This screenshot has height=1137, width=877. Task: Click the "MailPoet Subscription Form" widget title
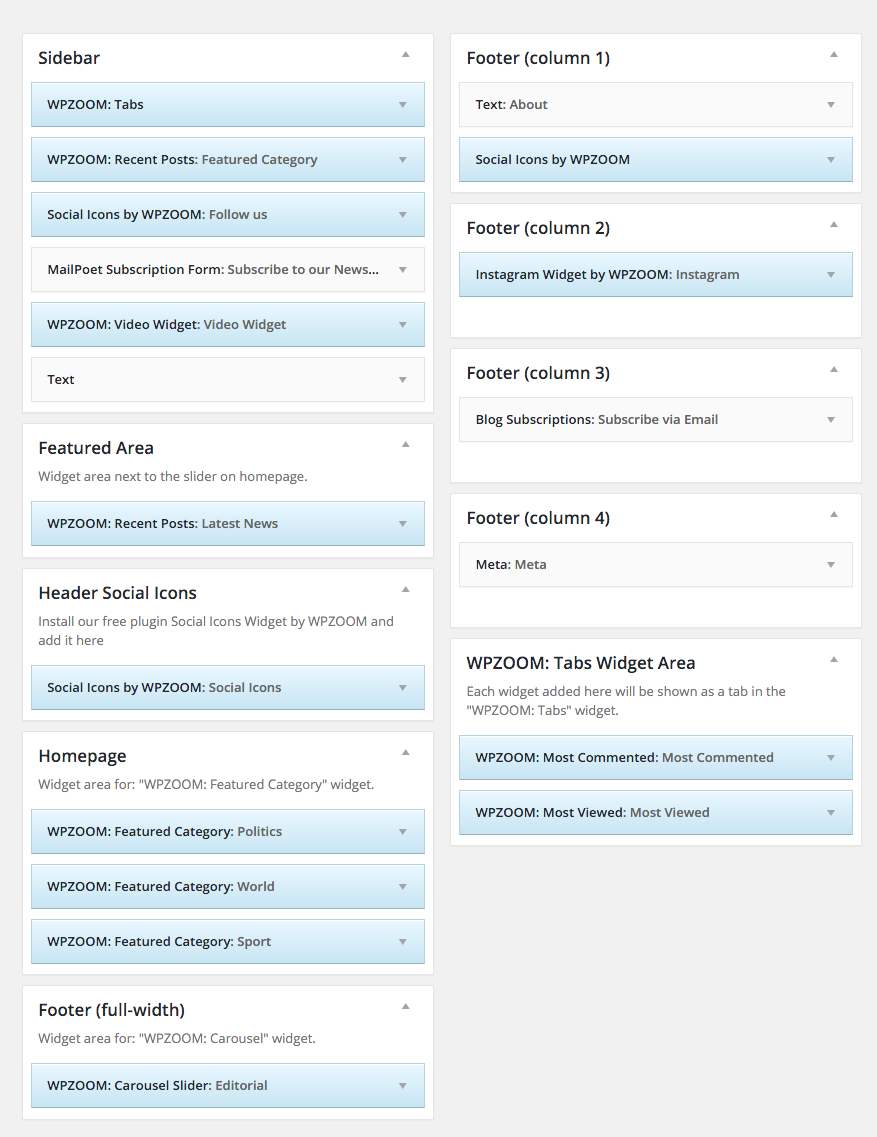pyautogui.click(x=213, y=270)
